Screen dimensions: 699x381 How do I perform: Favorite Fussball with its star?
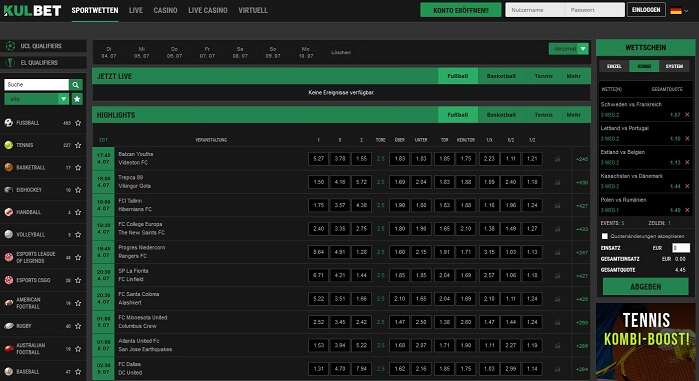click(78, 123)
